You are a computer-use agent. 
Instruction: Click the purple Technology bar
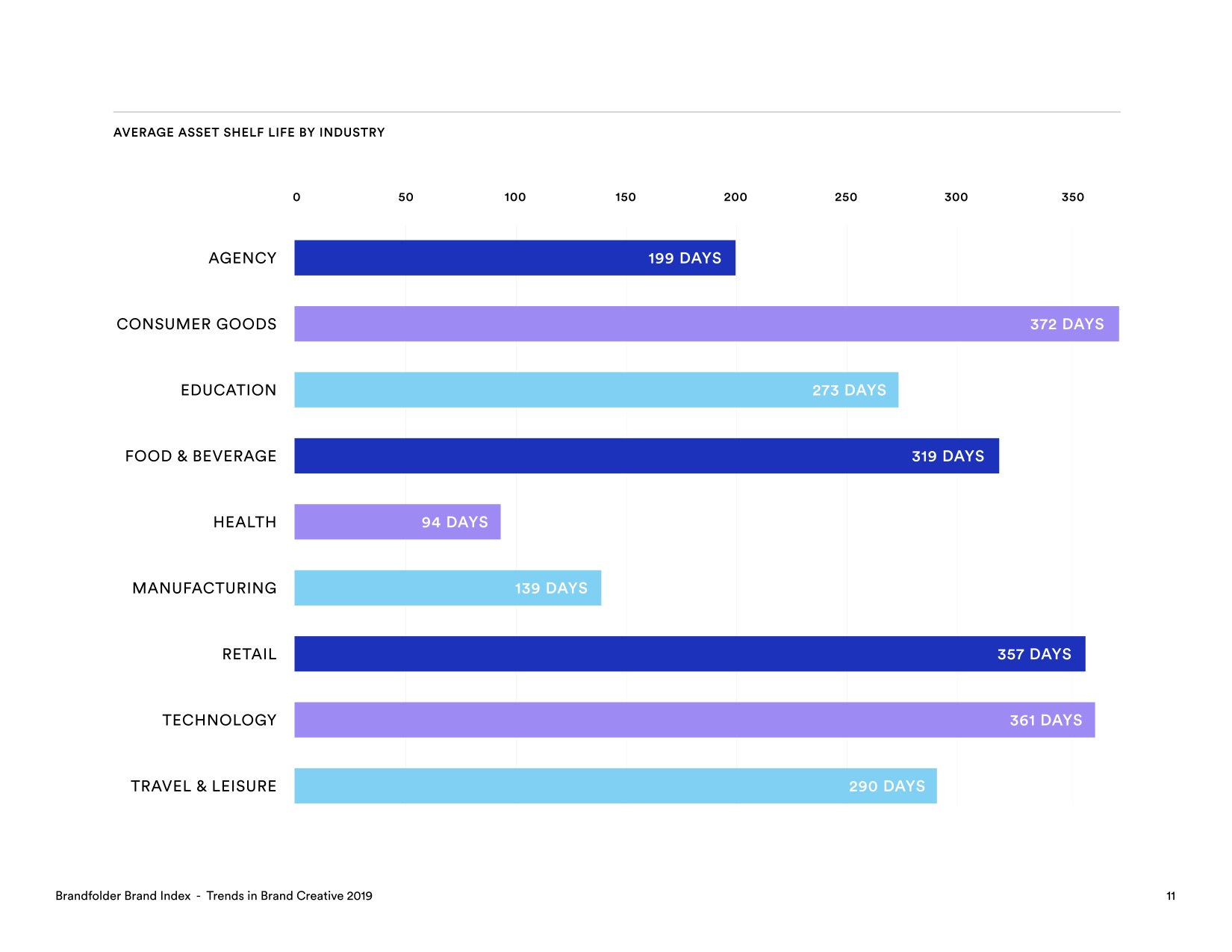click(x=694, y=720)
